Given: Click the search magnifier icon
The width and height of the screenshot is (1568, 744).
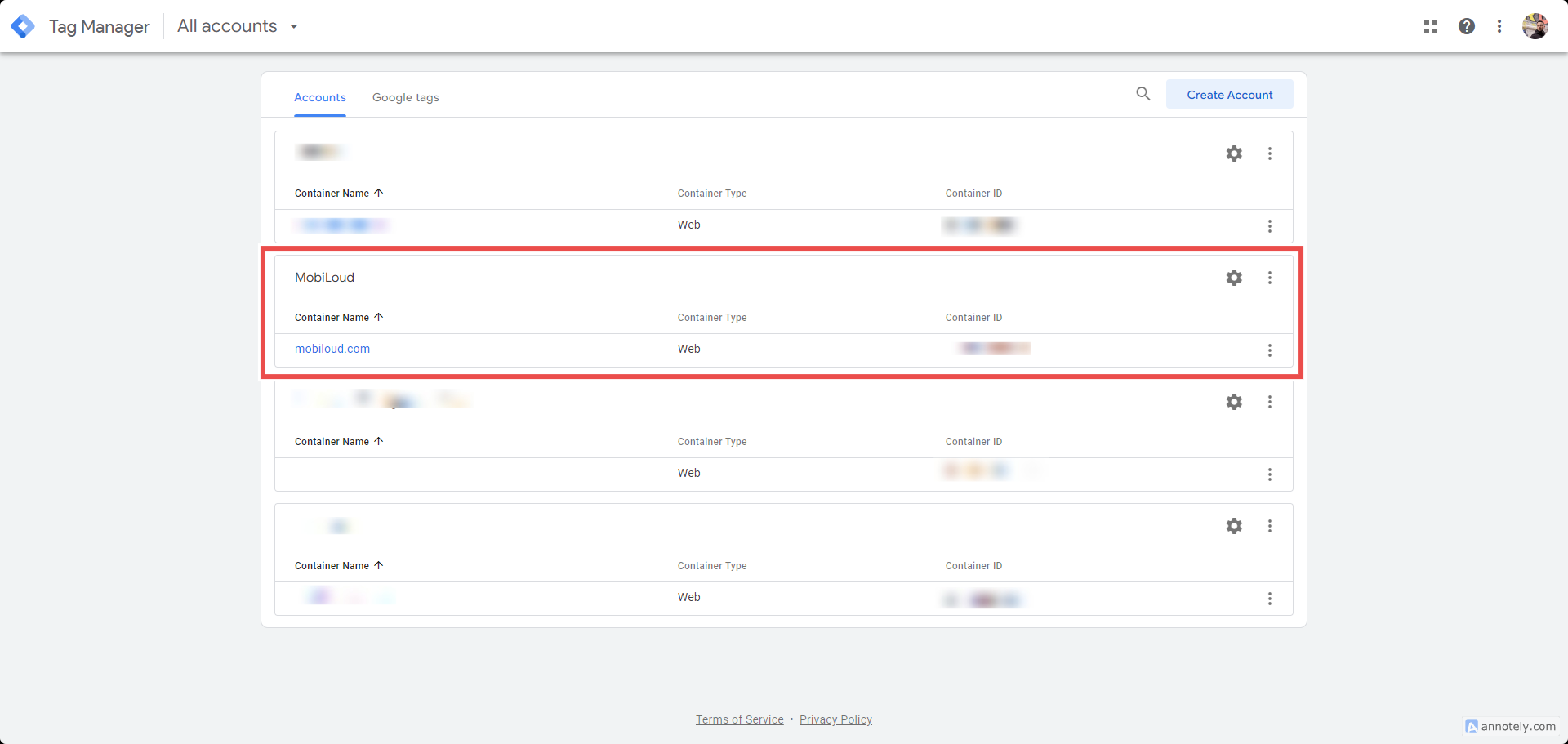Looking at the screenshot, I should point(1143,94).
